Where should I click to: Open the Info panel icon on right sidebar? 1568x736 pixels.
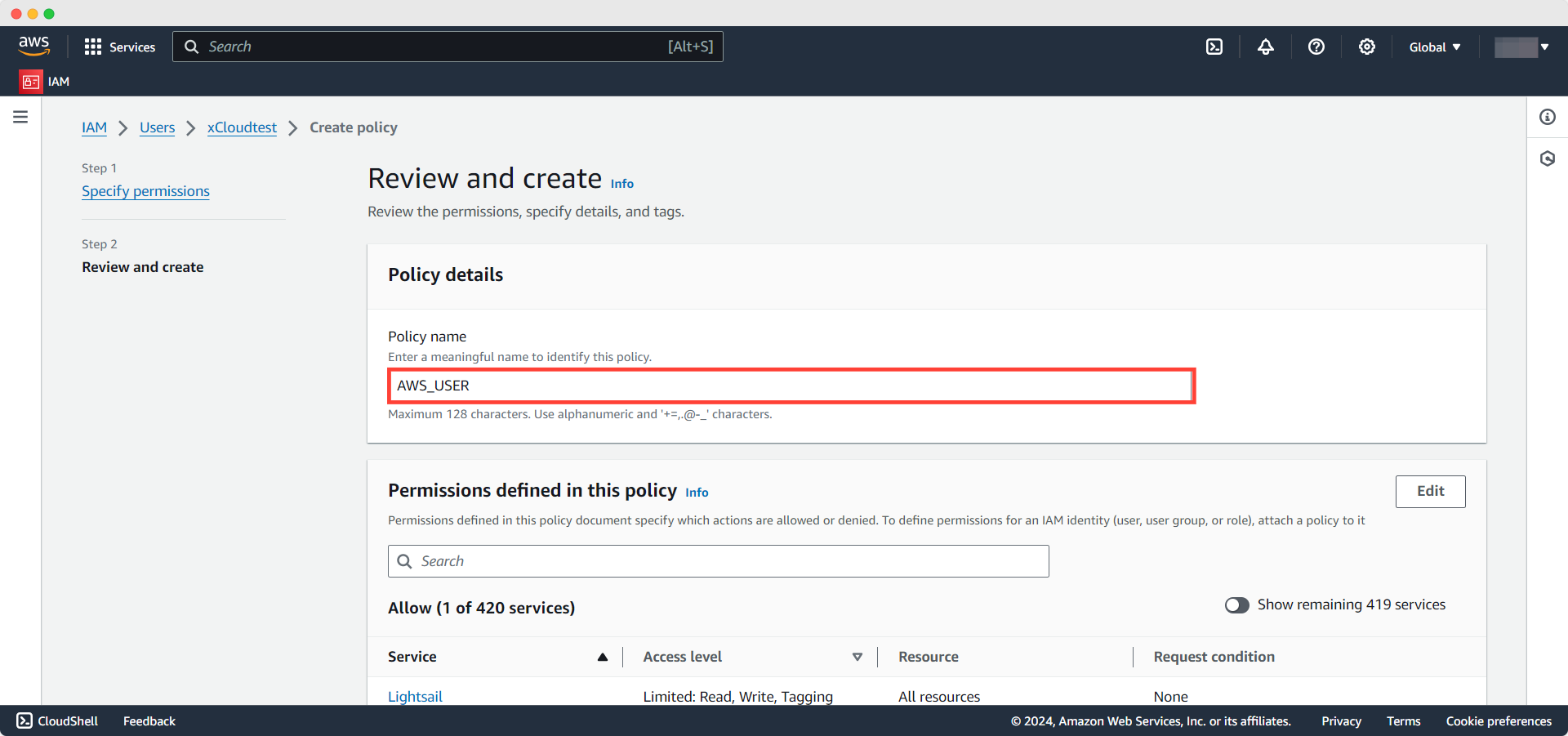pyautogui.click(x=1548, y=117)
